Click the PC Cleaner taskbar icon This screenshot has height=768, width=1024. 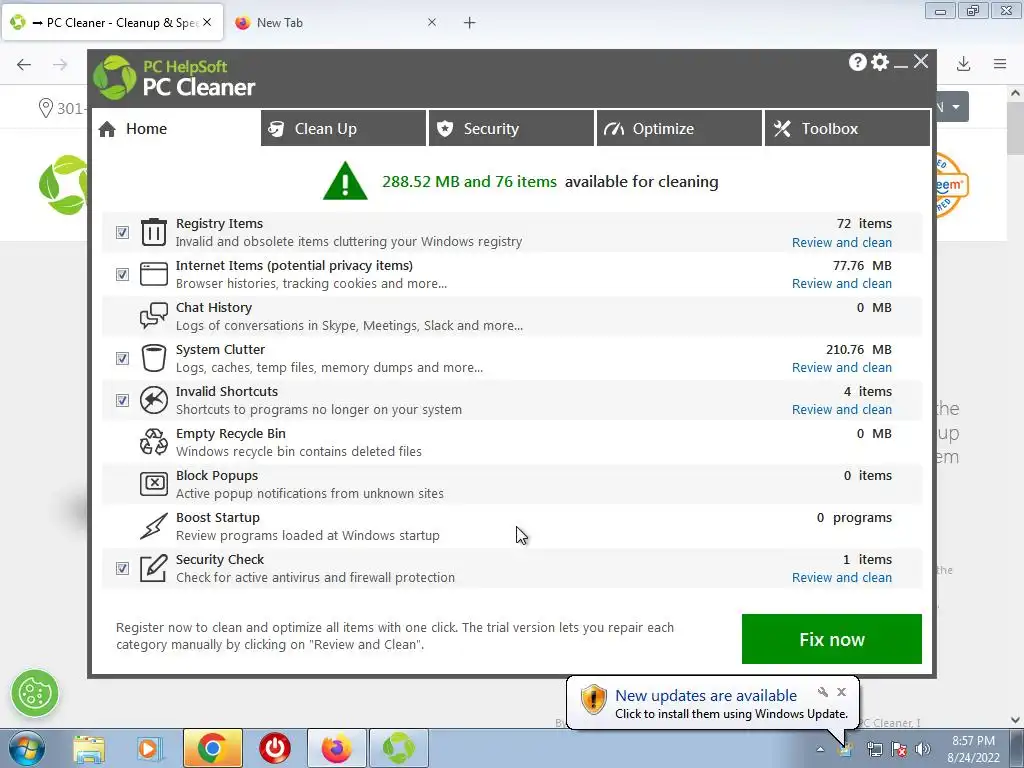point(399,748)
